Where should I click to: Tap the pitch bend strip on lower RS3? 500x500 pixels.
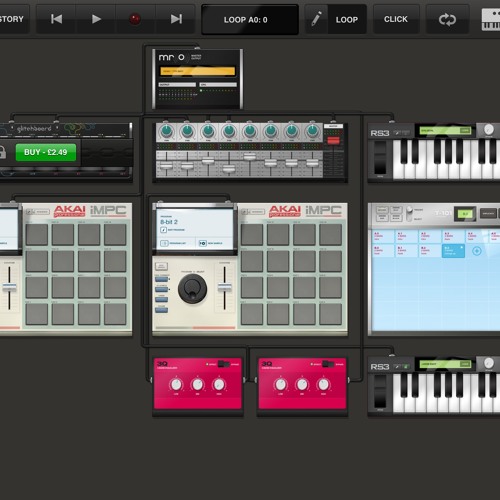tap(380, 391)
